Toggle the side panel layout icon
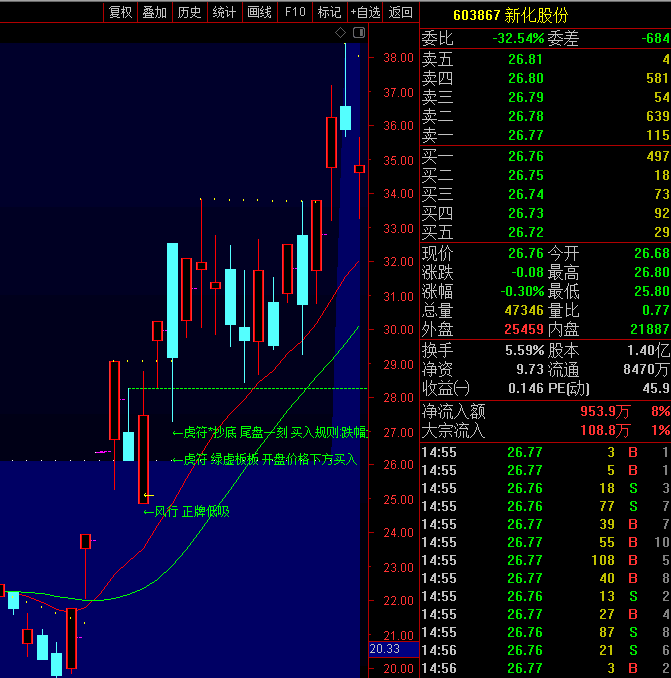671x678 pixels. click(x=359, y=32)
